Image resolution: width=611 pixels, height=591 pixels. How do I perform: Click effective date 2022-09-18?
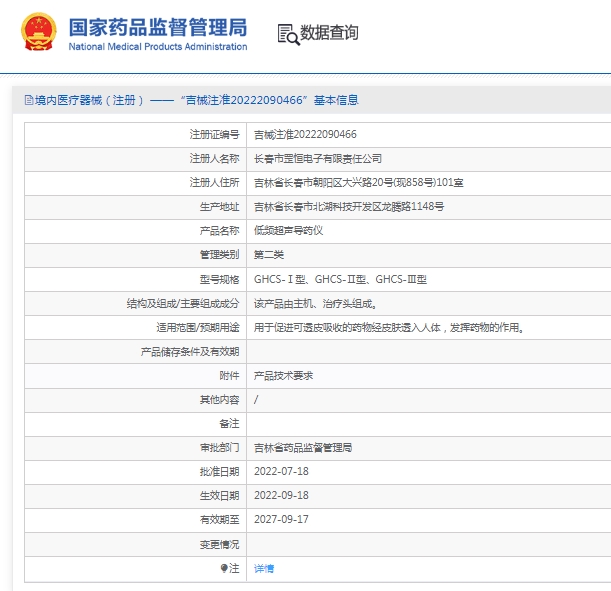coord(281,496)
